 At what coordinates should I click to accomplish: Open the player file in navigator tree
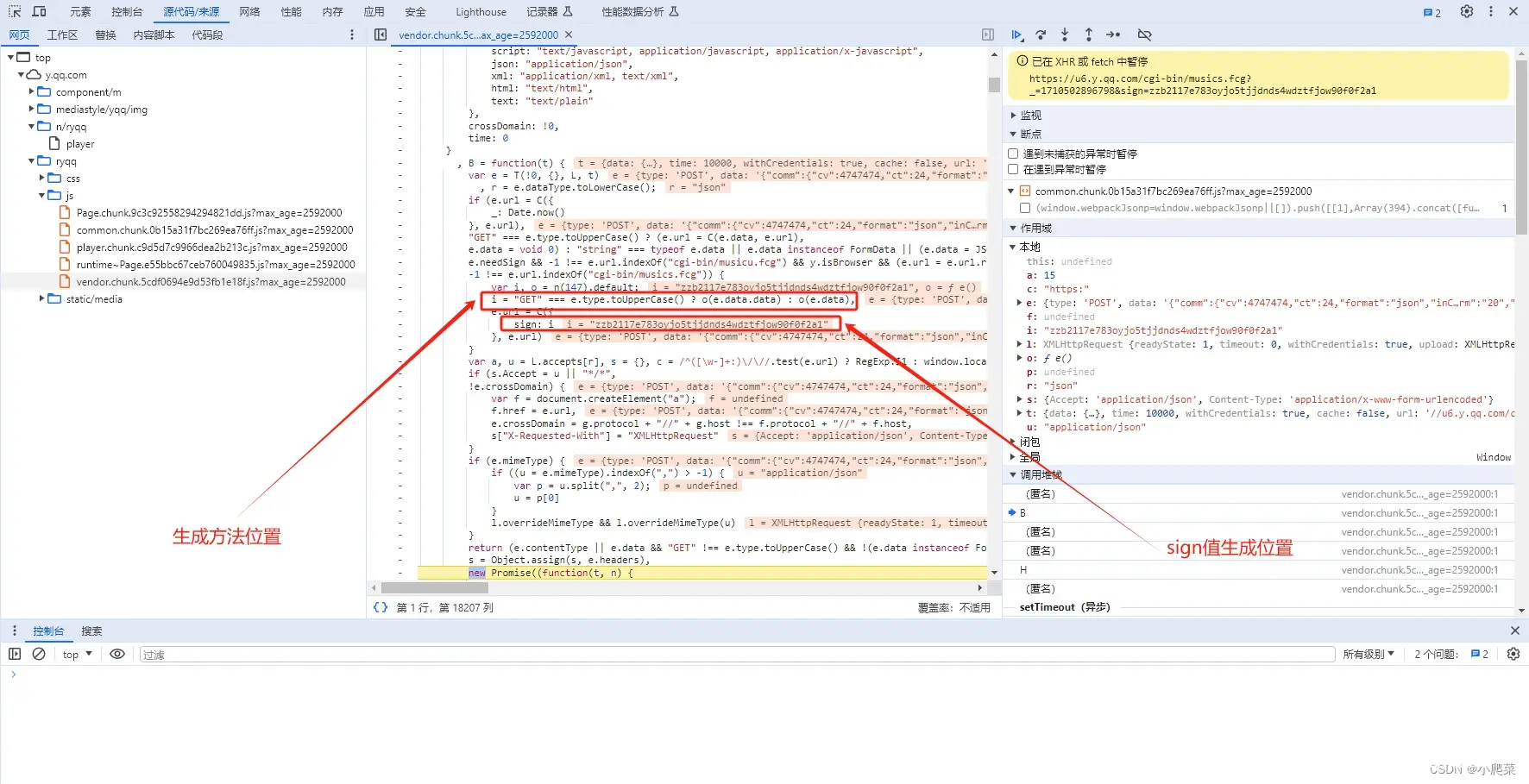80,144
